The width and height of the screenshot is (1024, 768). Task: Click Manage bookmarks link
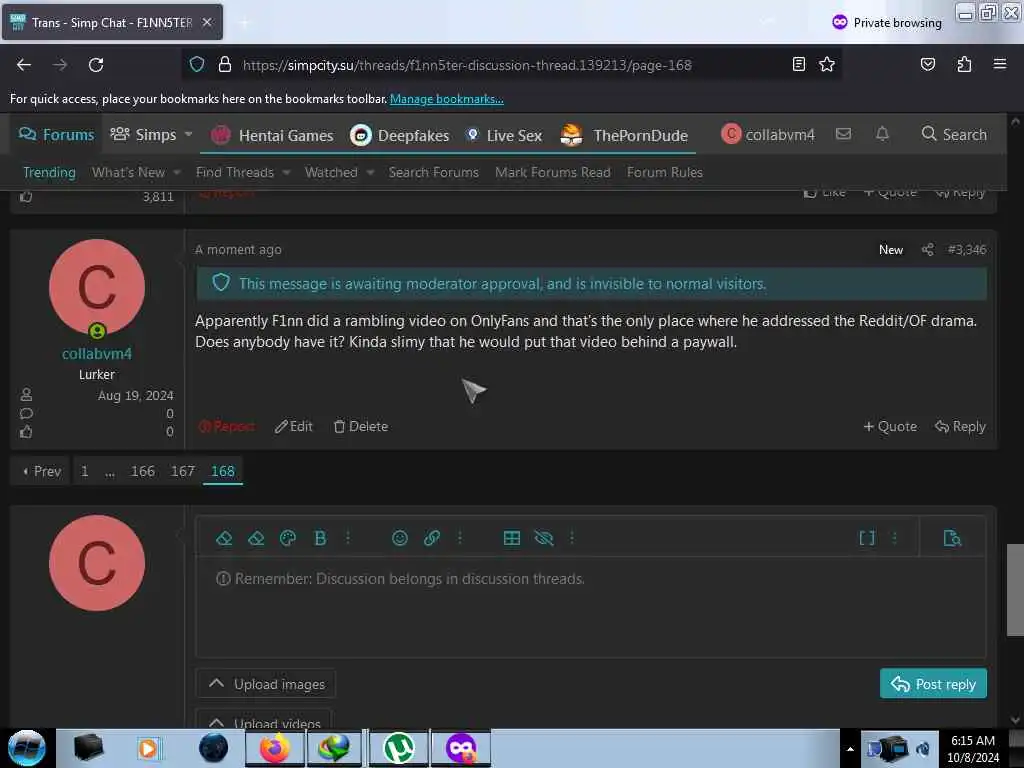point(447,99)
